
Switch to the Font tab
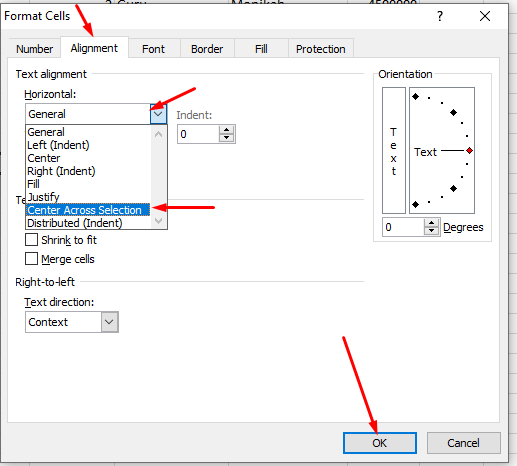coord(153,49)
